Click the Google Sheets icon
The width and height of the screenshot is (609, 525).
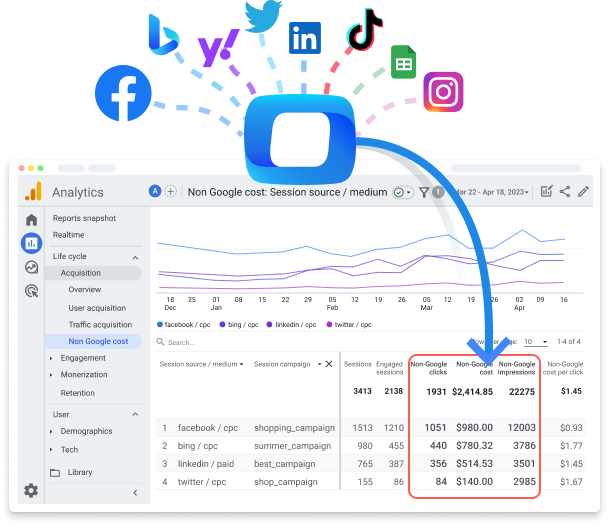tap(403, 62)
